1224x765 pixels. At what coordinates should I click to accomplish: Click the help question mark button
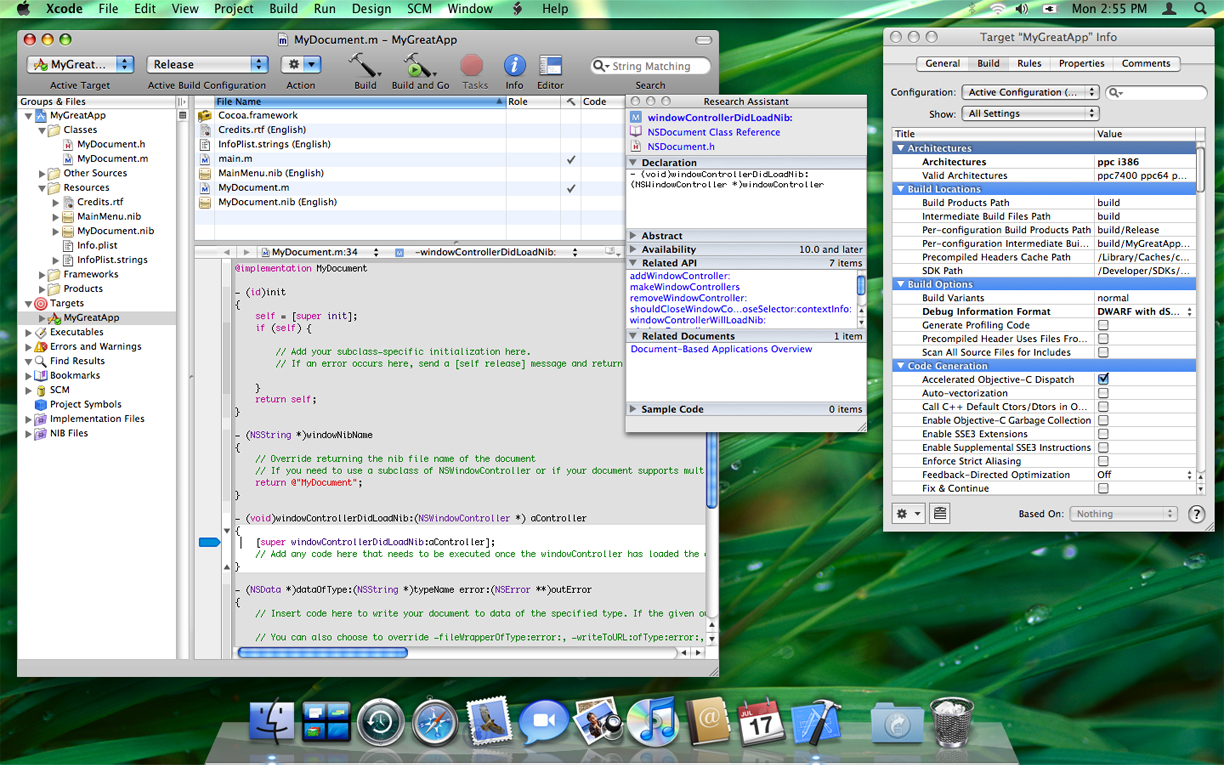coord(1197,514)
